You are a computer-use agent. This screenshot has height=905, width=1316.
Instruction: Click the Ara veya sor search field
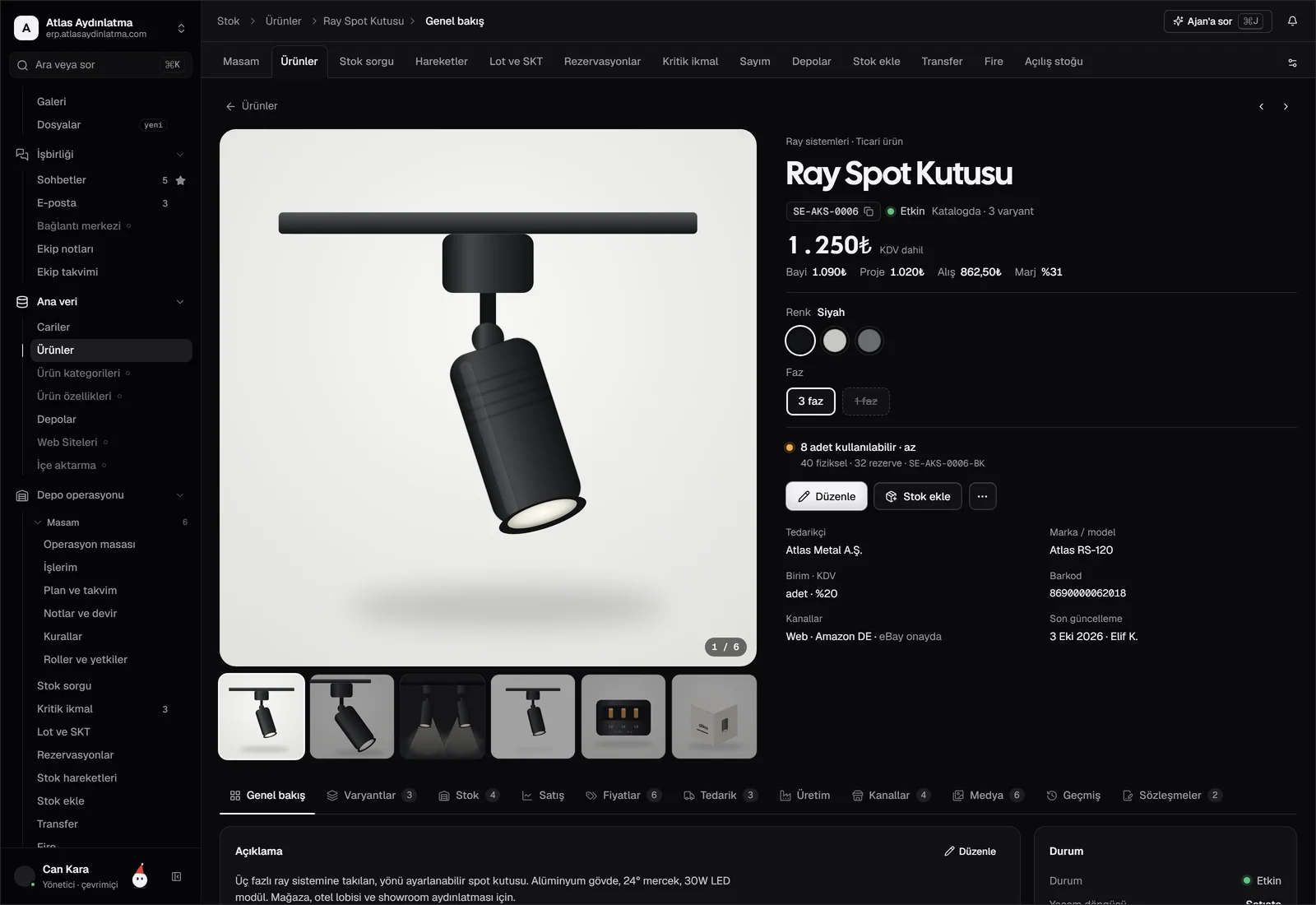click(x=100, y=65)
